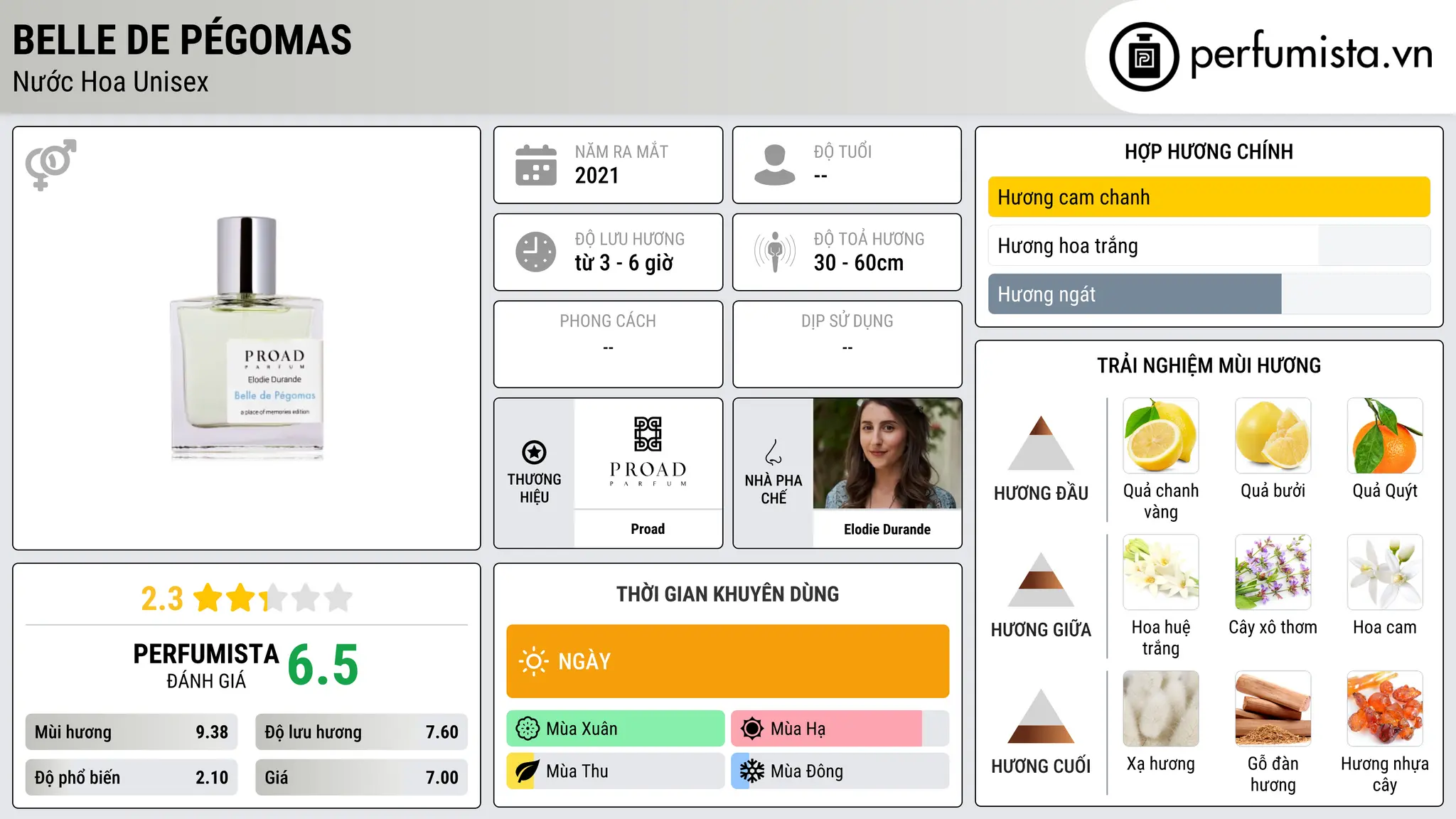Click the perfumista.vn site name
The image size is (1456, 819).
coord(1311,55)
